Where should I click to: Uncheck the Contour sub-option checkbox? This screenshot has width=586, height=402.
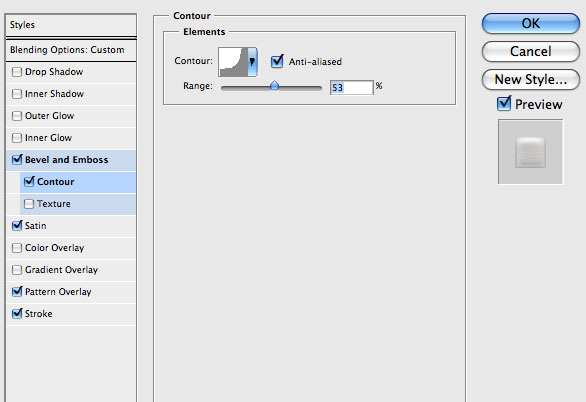coord(29,182)
